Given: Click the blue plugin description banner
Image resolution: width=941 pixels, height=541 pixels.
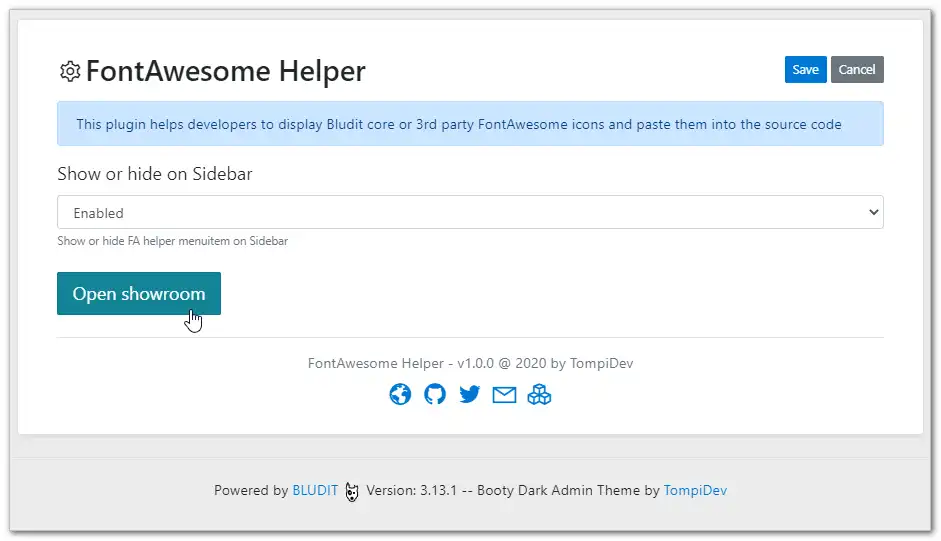Looking at the screenshot, I should click(x=470, y=124).
